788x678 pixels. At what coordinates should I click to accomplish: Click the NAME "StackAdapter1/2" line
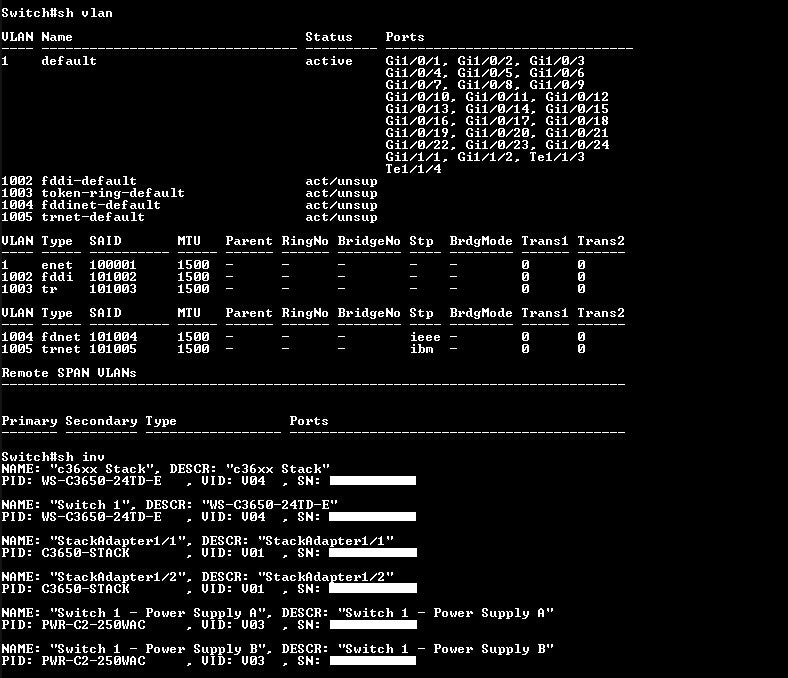point(198,577)
